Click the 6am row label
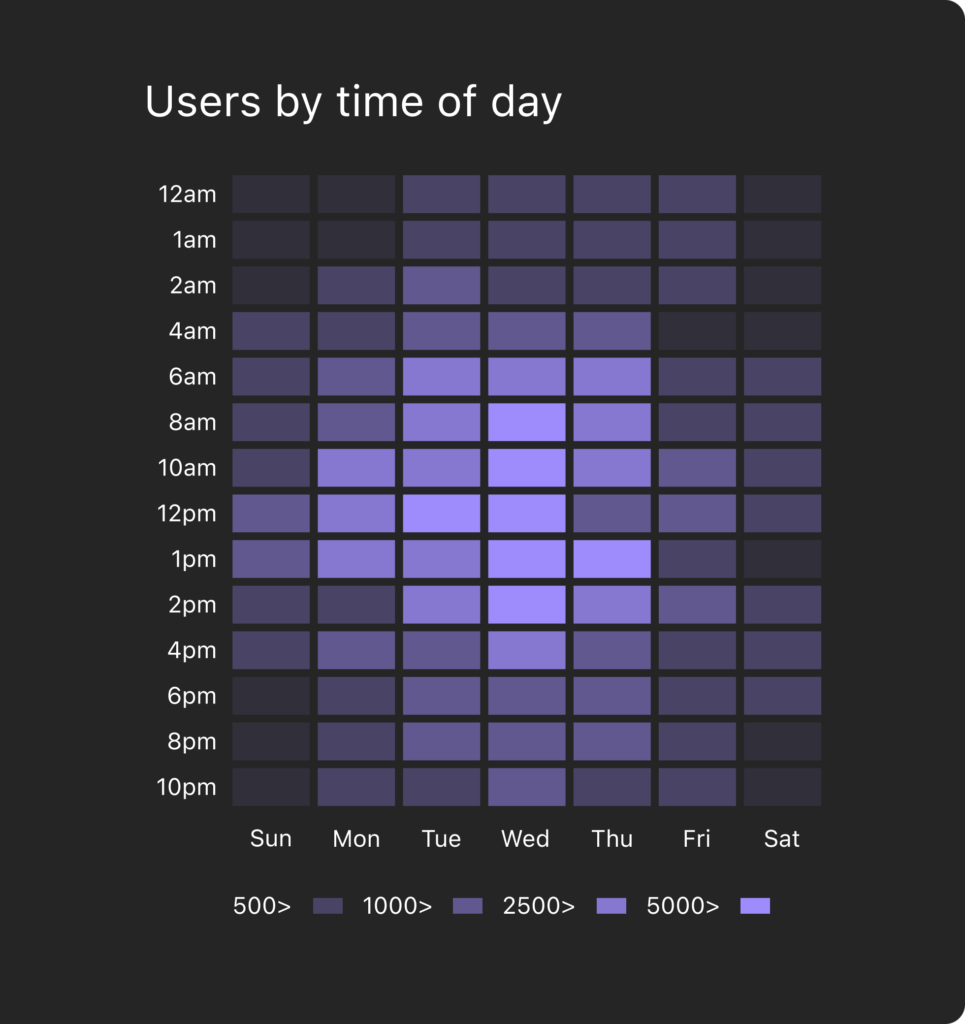This screenshot has height=1024, width=965. point(192,377)
